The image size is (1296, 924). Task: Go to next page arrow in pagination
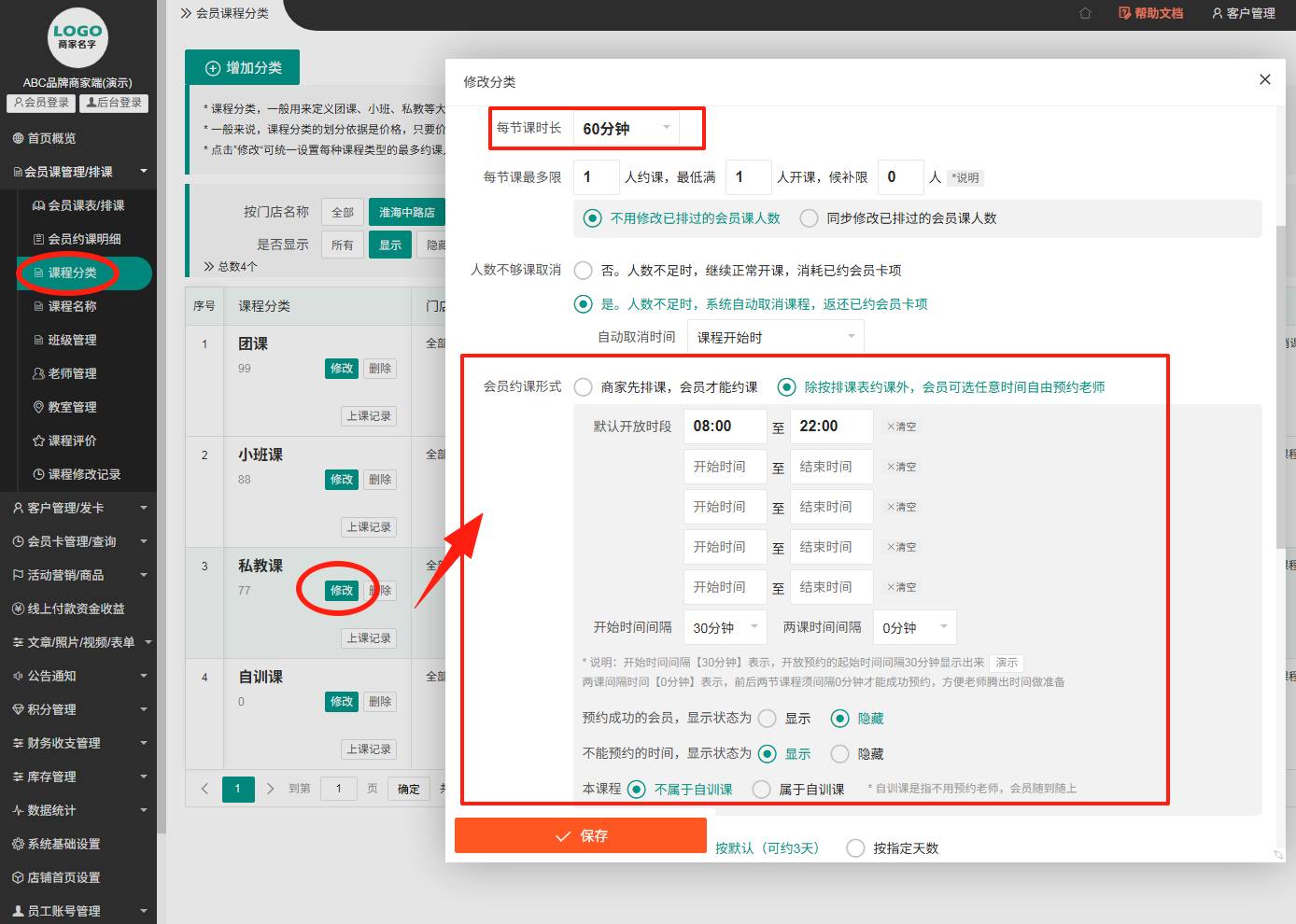(271, 789)
